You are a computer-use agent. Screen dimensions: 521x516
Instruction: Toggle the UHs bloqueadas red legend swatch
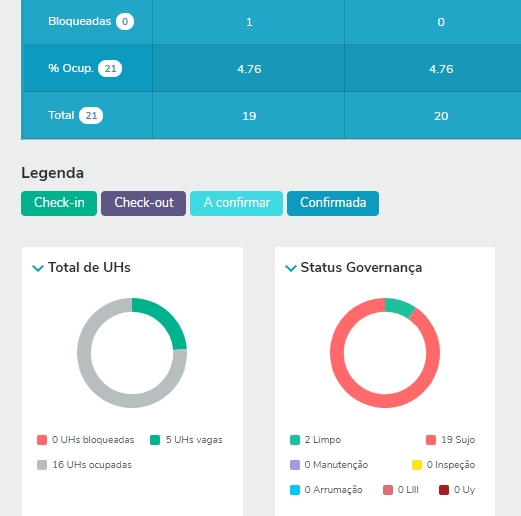click(42, 440)
